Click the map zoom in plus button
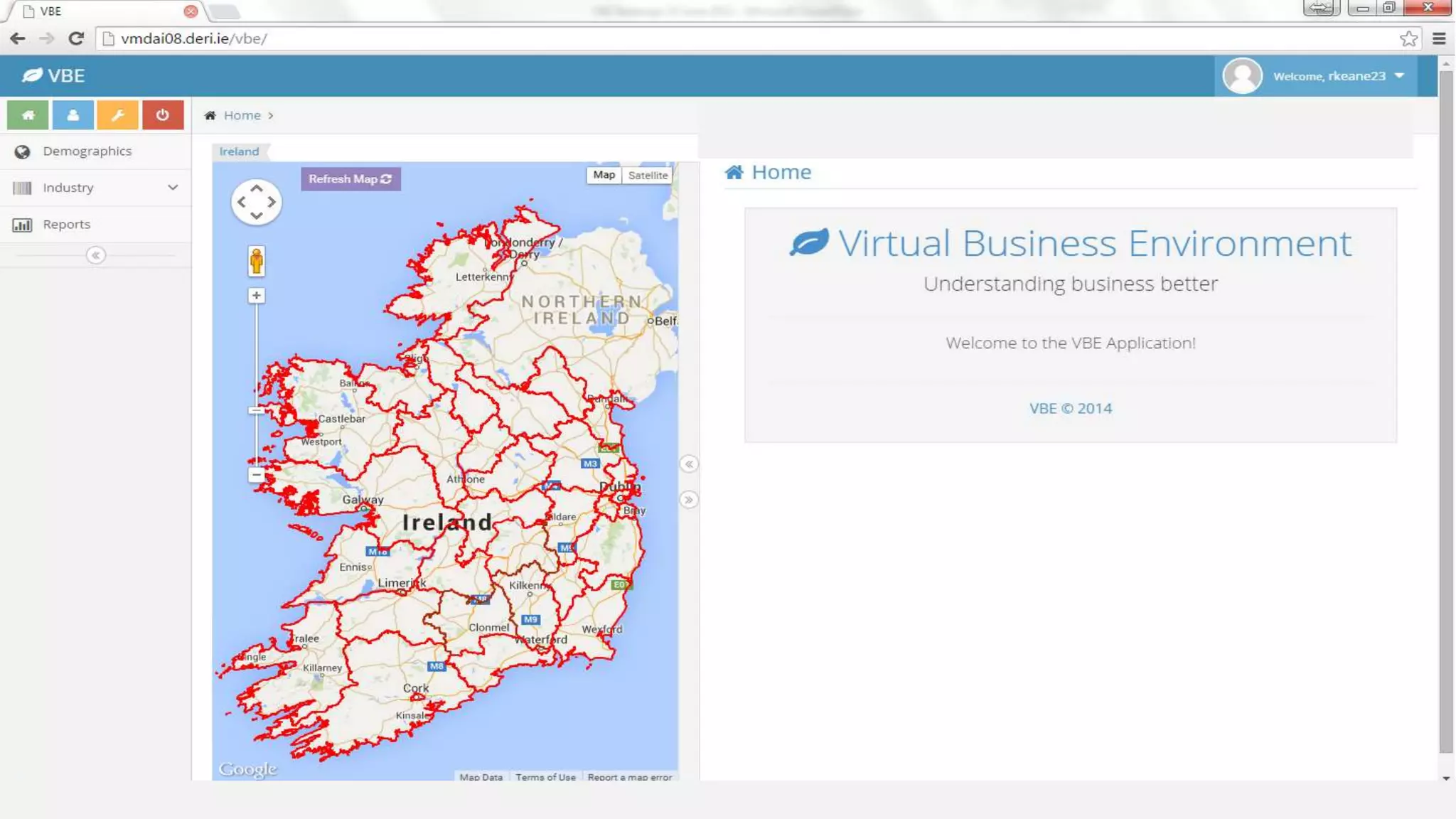1456x819 pixels. pos(257,295)
